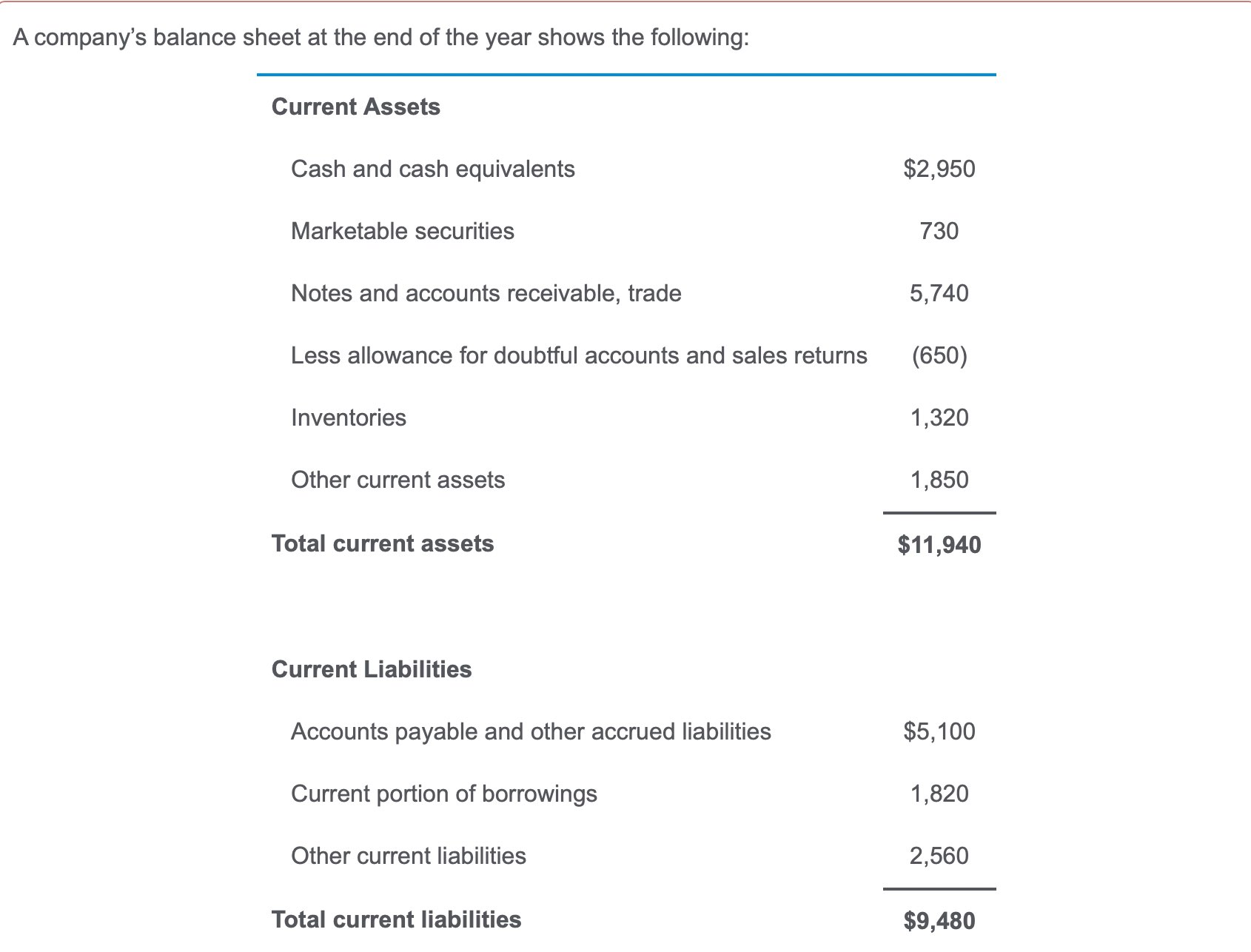Click the Current Liabilities heading
This screenshot has height=952, width=1251.
[x=372, y=669]
